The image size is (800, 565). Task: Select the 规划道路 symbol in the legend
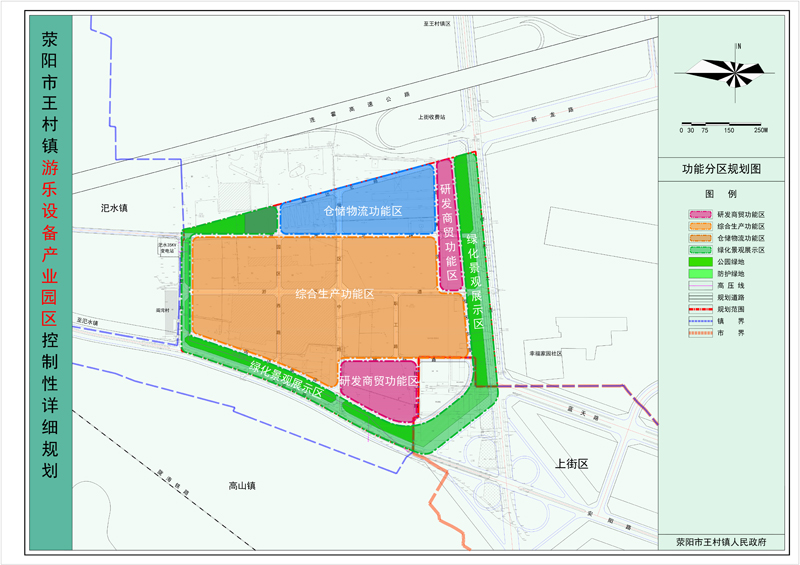coord(698,297)
